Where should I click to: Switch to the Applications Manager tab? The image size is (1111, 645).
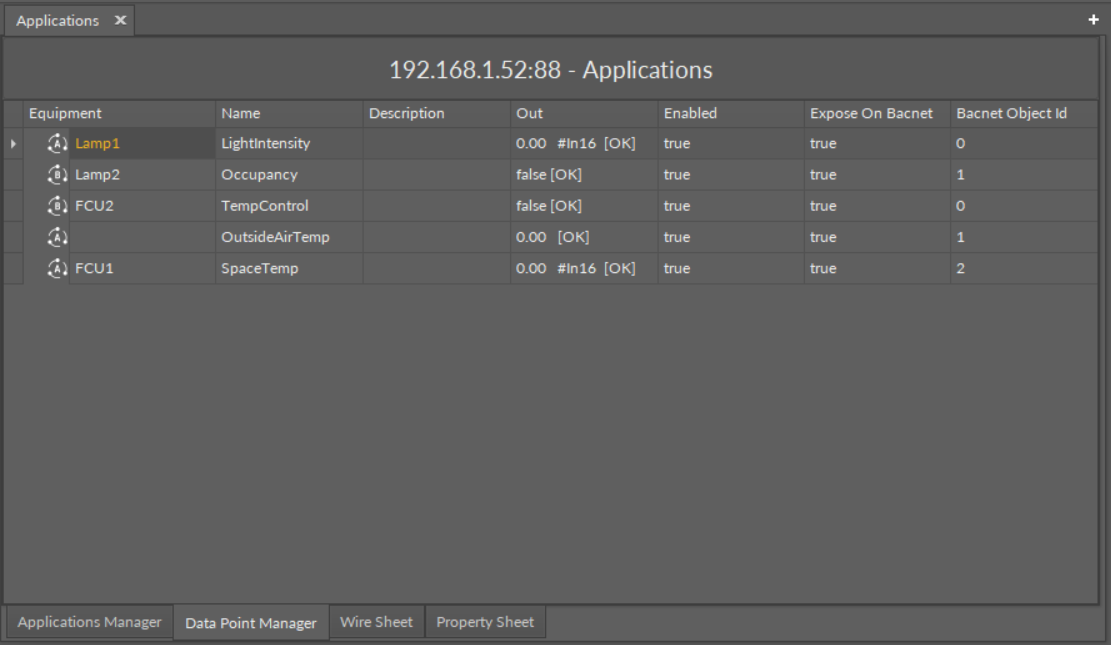coord(89,622)
